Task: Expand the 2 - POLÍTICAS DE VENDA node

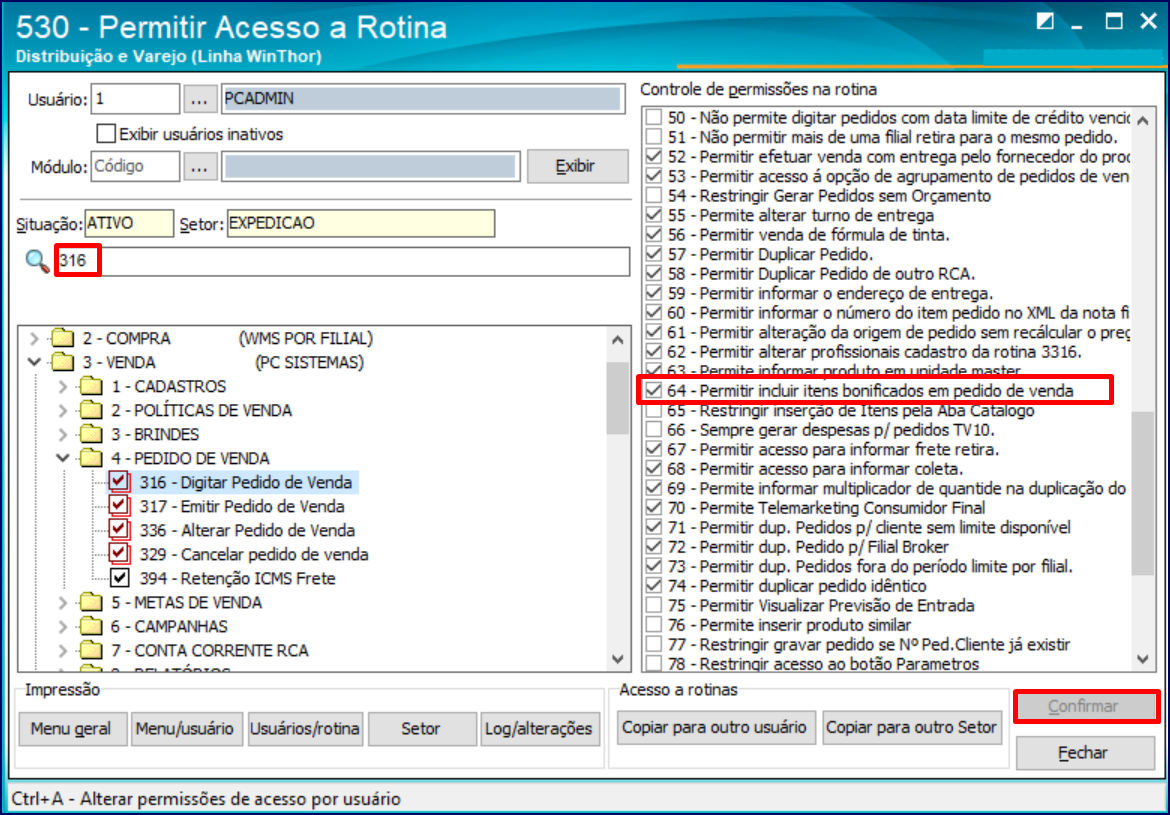Action: (63, 410)
